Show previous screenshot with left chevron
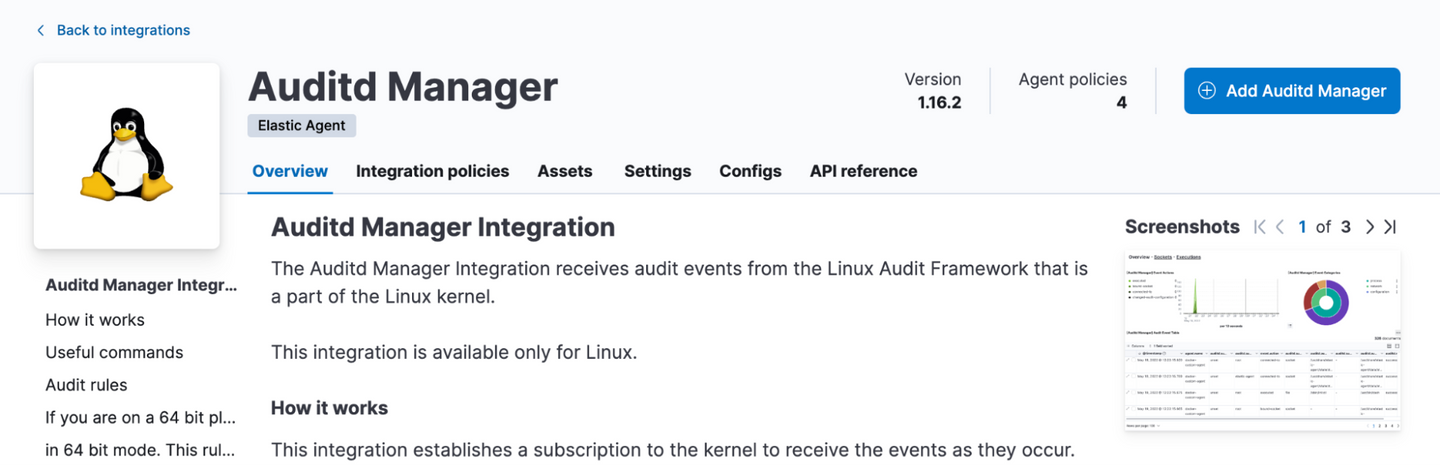The height and width of the screenshot is (465, 1440). point(1280,227)
